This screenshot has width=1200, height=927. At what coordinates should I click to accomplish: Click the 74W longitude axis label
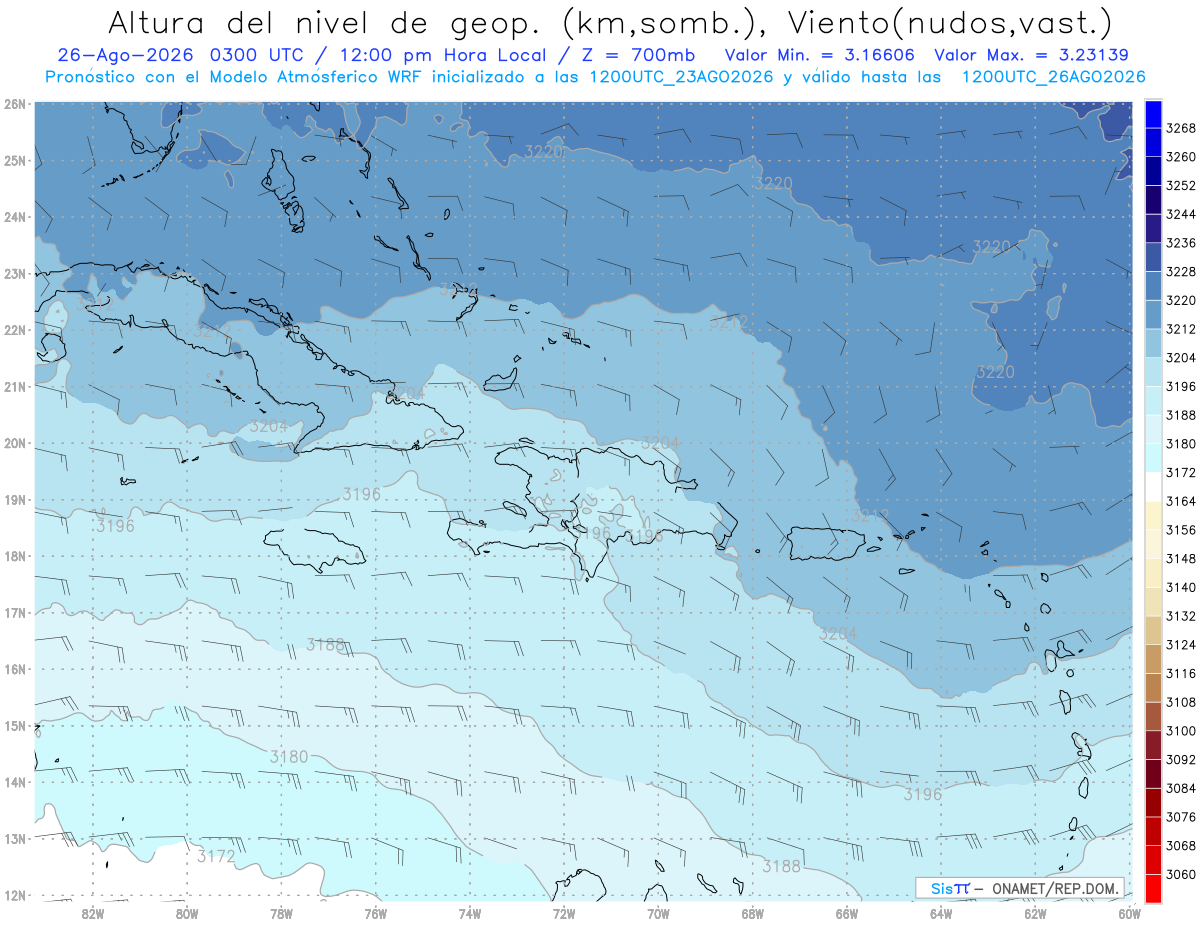pos(470,913)
